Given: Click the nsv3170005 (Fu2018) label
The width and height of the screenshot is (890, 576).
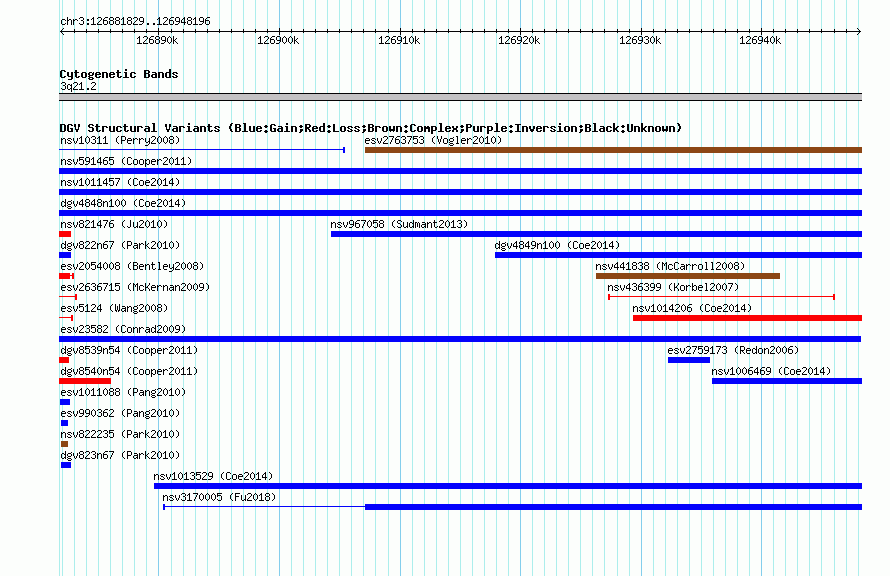Looking at the screenshot, I should 219,497.
